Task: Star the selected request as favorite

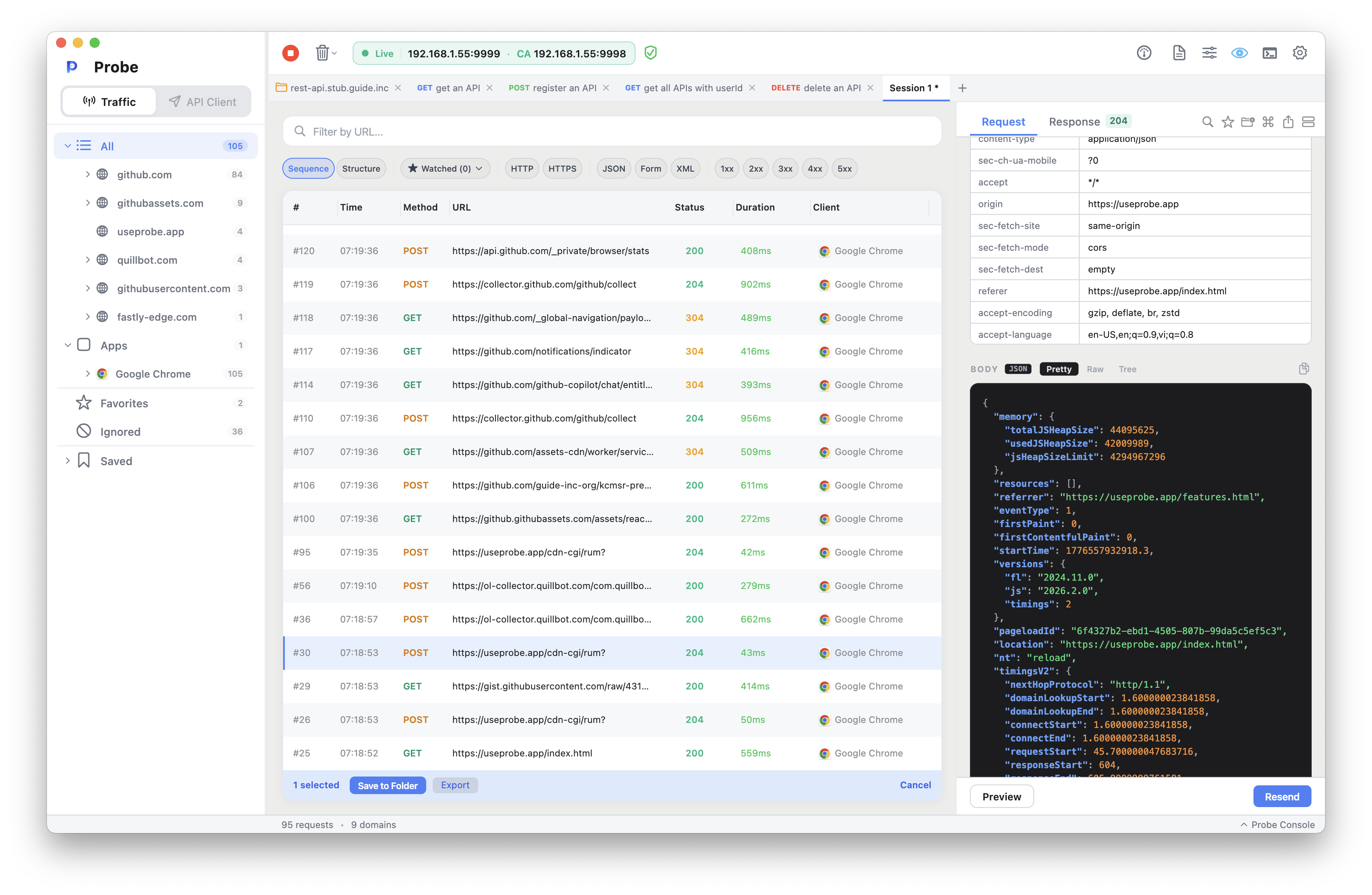Action: coord(1228,121)
